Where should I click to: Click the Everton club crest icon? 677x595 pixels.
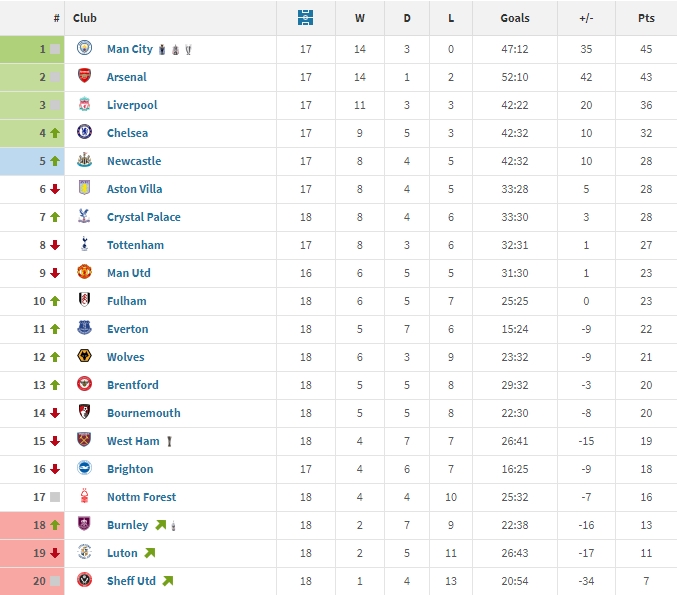point(84,329)
